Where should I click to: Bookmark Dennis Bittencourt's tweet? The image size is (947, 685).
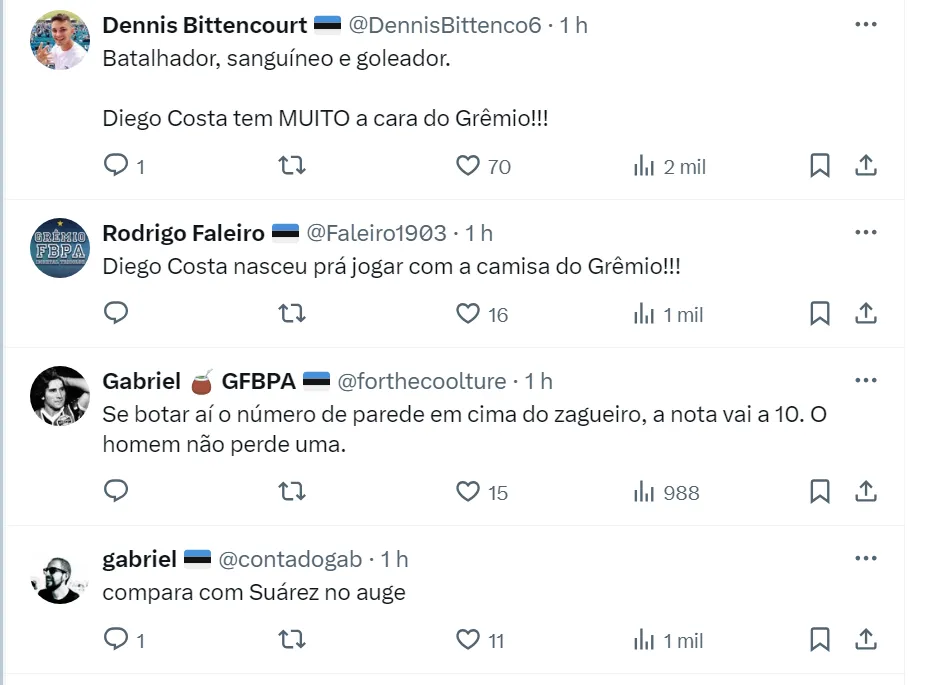coord(819,166)
